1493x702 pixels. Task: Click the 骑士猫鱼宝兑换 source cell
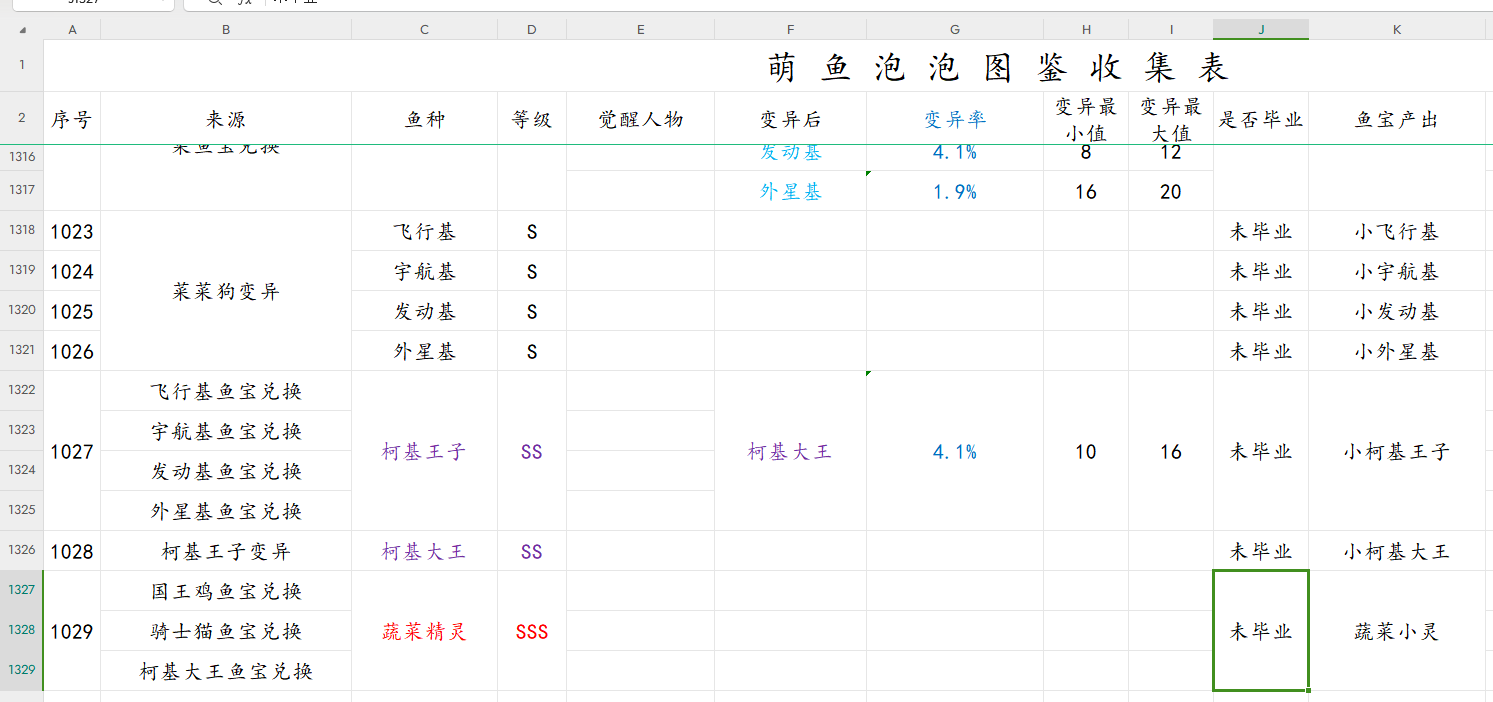coord(226,631)
